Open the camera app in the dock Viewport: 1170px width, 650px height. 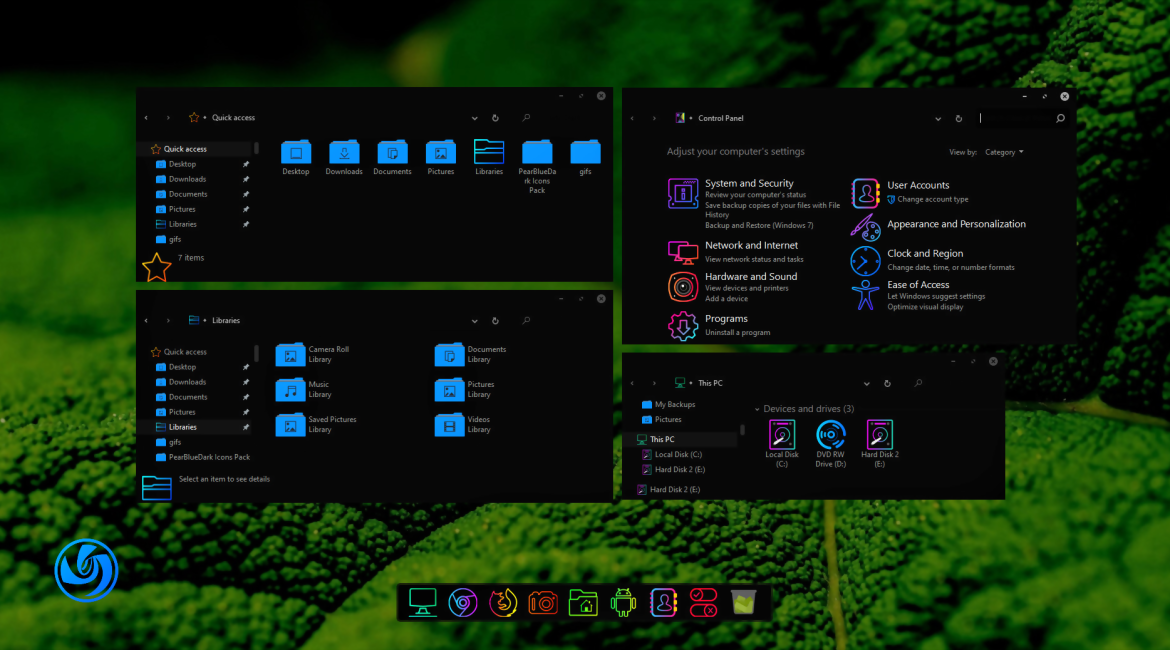(543, 602)
